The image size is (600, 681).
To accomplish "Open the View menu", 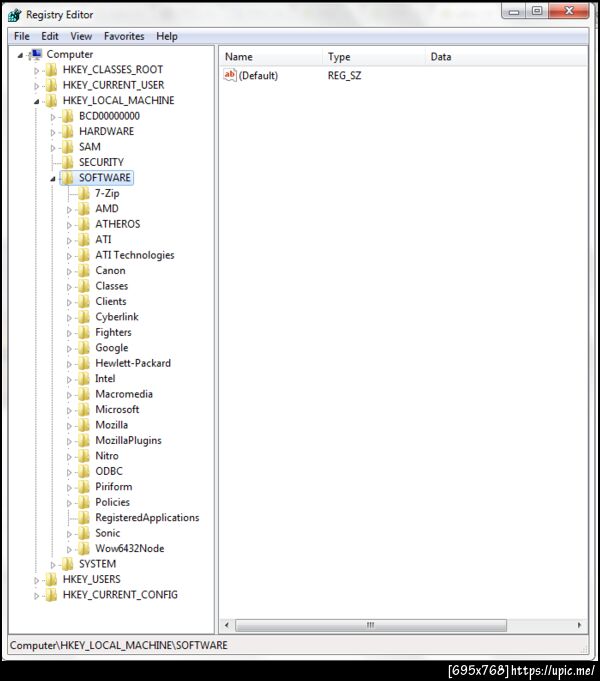I will click(81, 36).
